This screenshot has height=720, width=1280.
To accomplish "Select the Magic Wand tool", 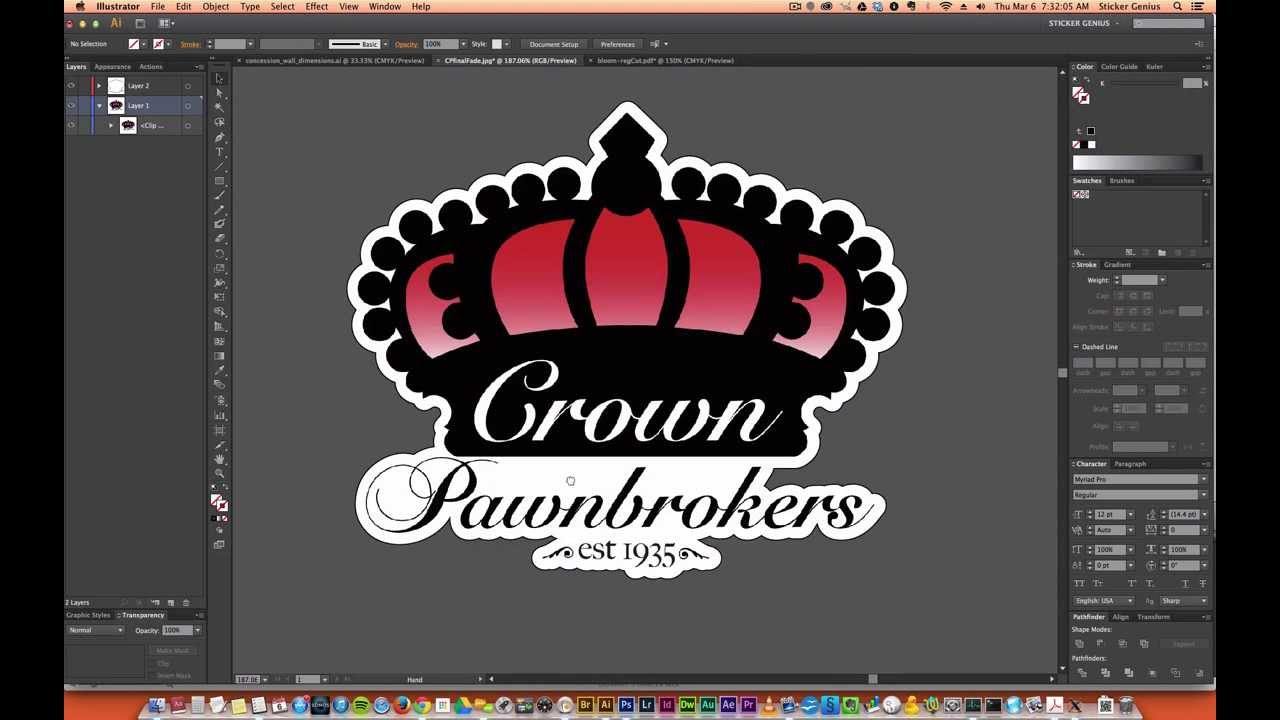I will pyautogui.click(x=219, y=107).
